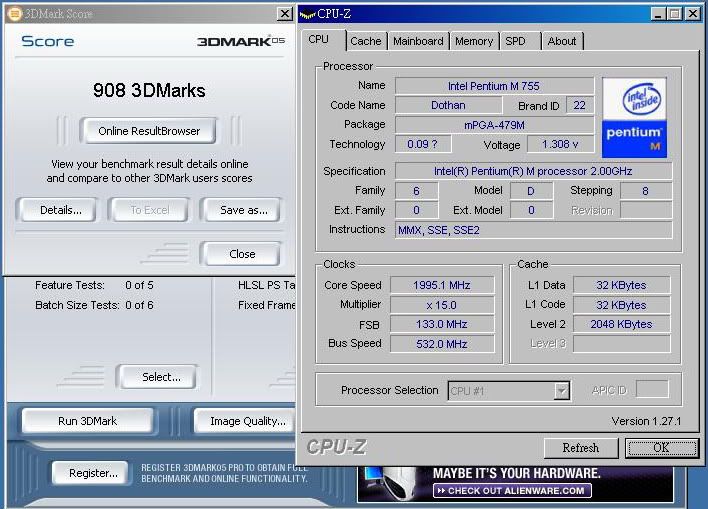Screen dimensions: 708x509
Task: Click the Core Speed value 1995.1 MHz
Action: (442, 285)
